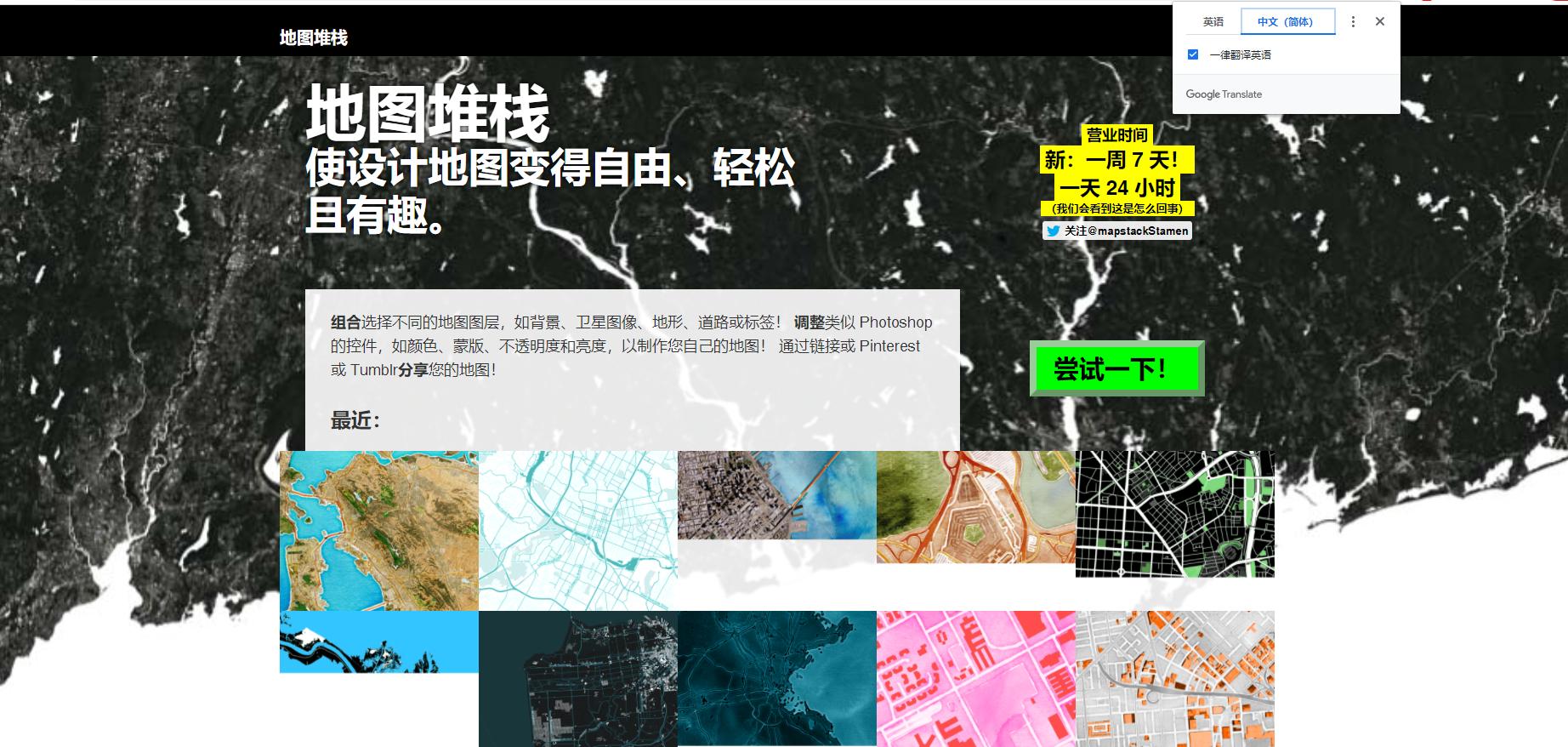The width and height of the screenshot is (1568, 747).
Task: Open the dark teal coastal map thumbnail
Action: (x=777, y=679)
